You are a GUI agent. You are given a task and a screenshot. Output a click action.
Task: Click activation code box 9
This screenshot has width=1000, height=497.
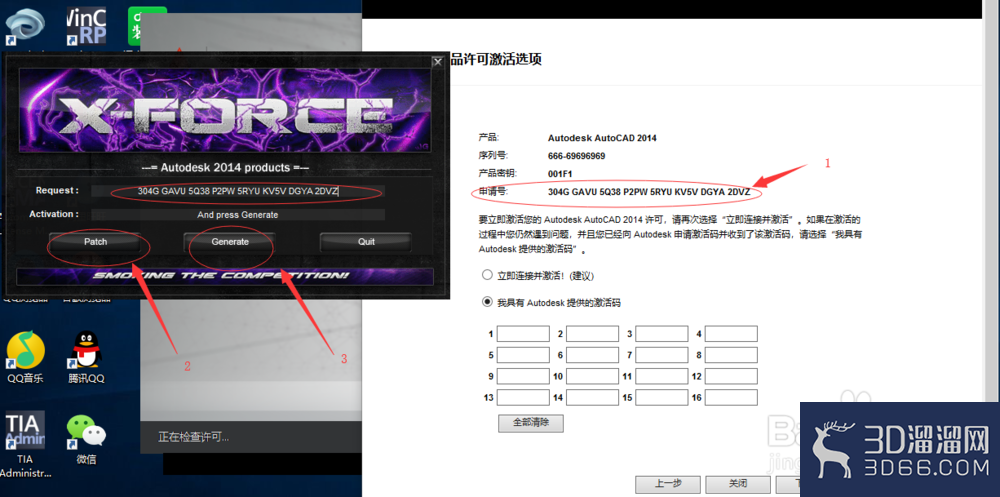pyautogui.click(x=523, y=376)
